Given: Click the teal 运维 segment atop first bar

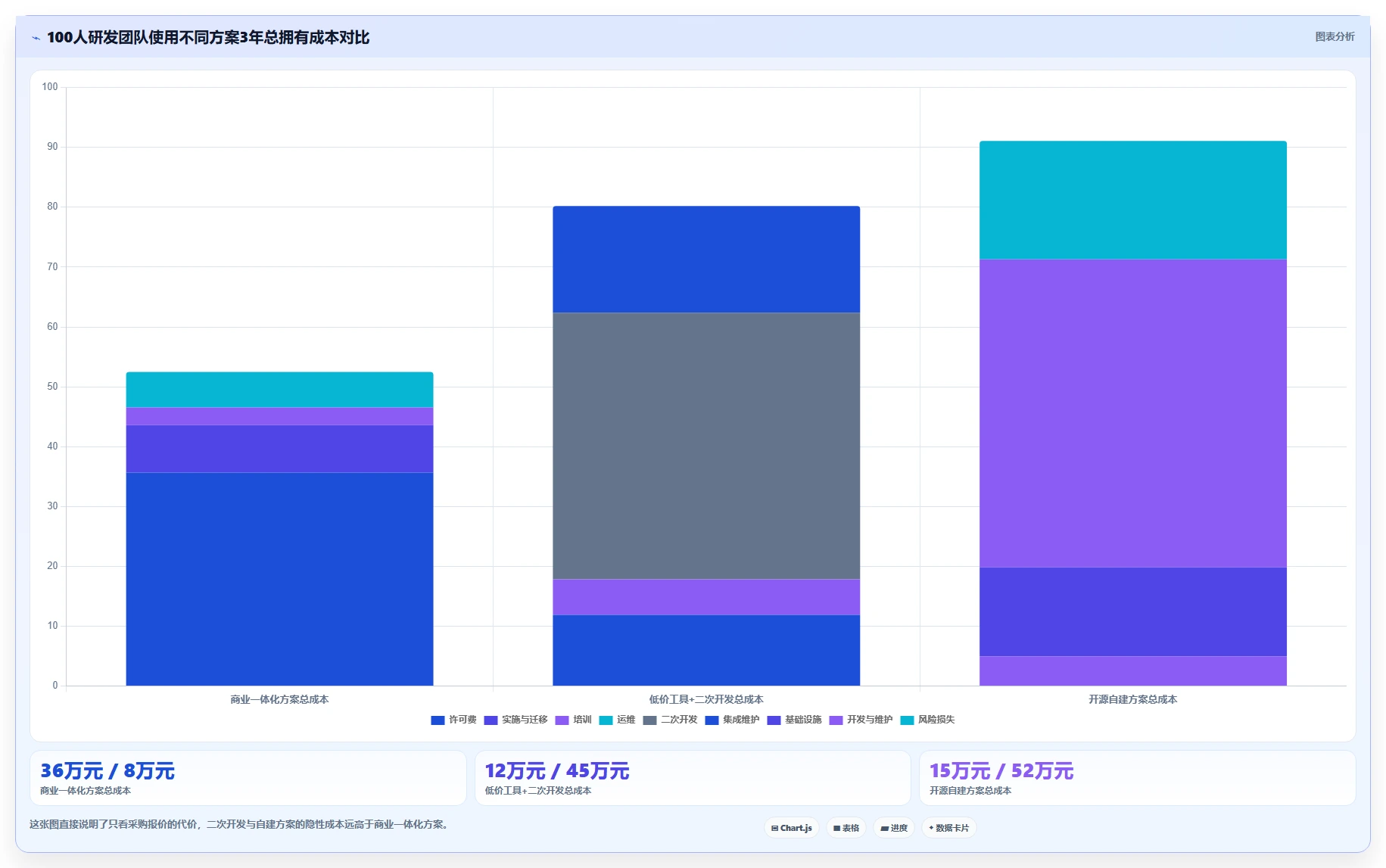Looking at the screenshot, I should (x=279, y=390).
